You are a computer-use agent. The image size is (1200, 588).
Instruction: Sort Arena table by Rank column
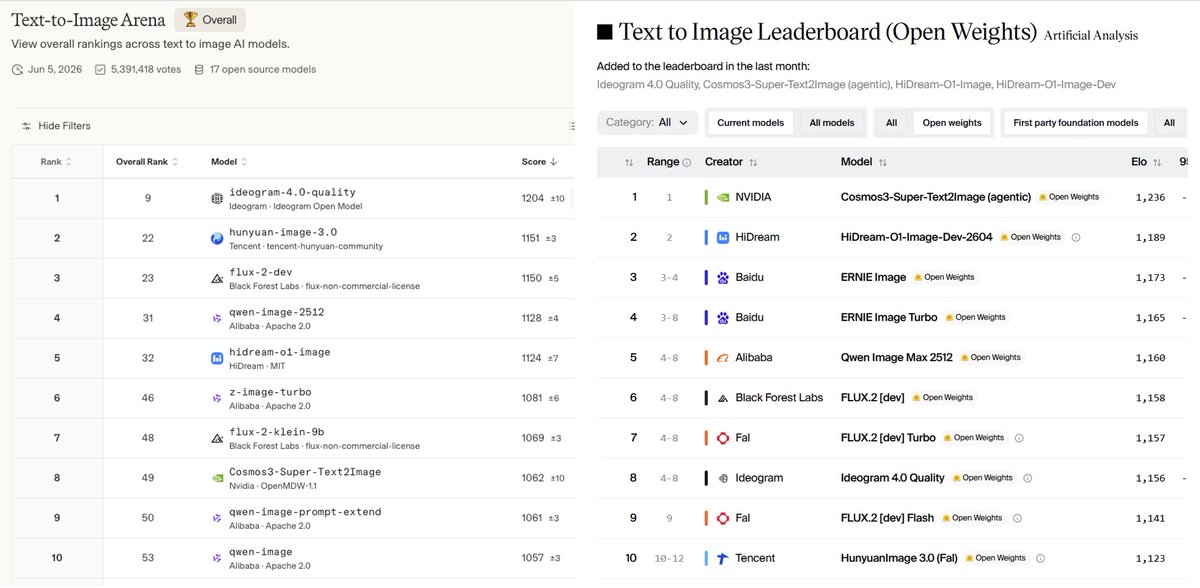pyautogui.click(x=57, y=162)
